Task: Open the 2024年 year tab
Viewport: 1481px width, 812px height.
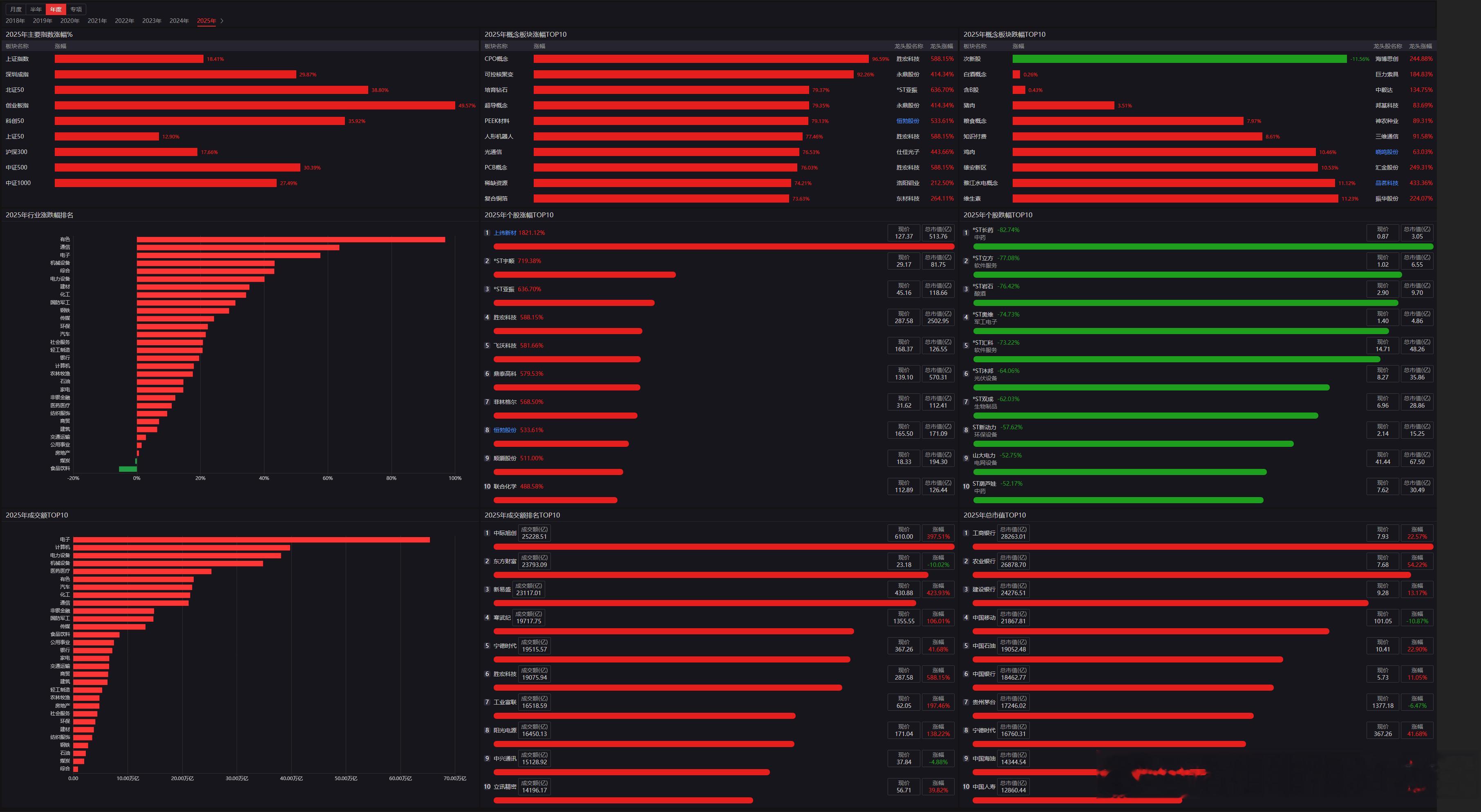Action: [179, 21]
